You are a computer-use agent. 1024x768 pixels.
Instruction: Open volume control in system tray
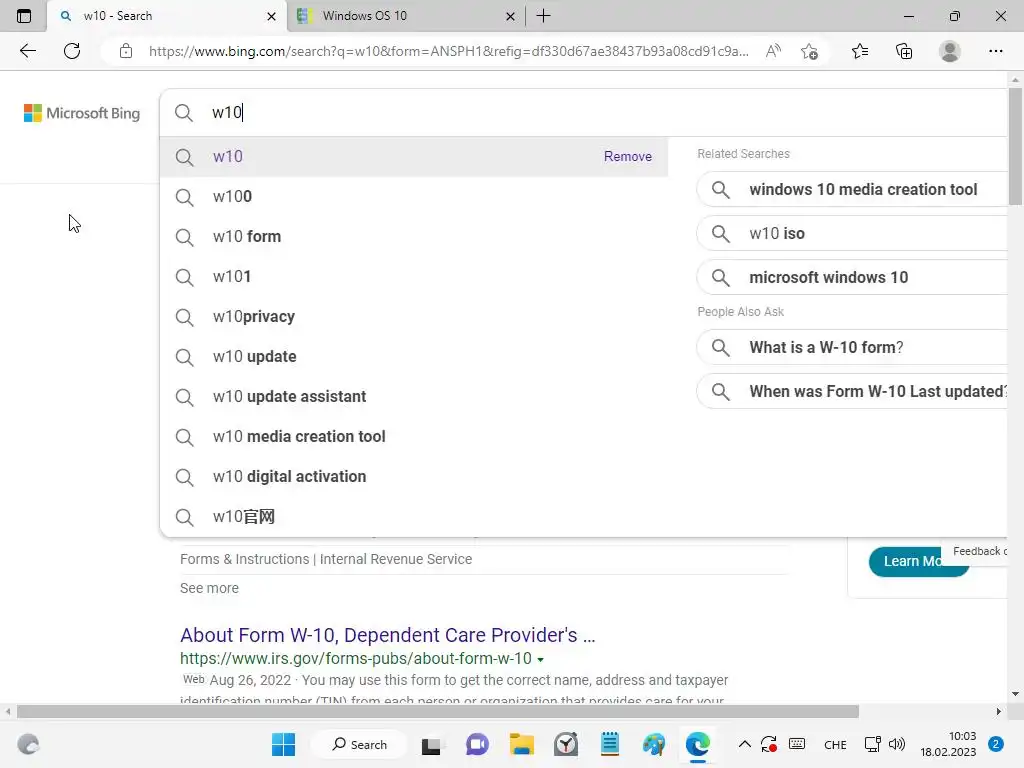coord(897,744)
